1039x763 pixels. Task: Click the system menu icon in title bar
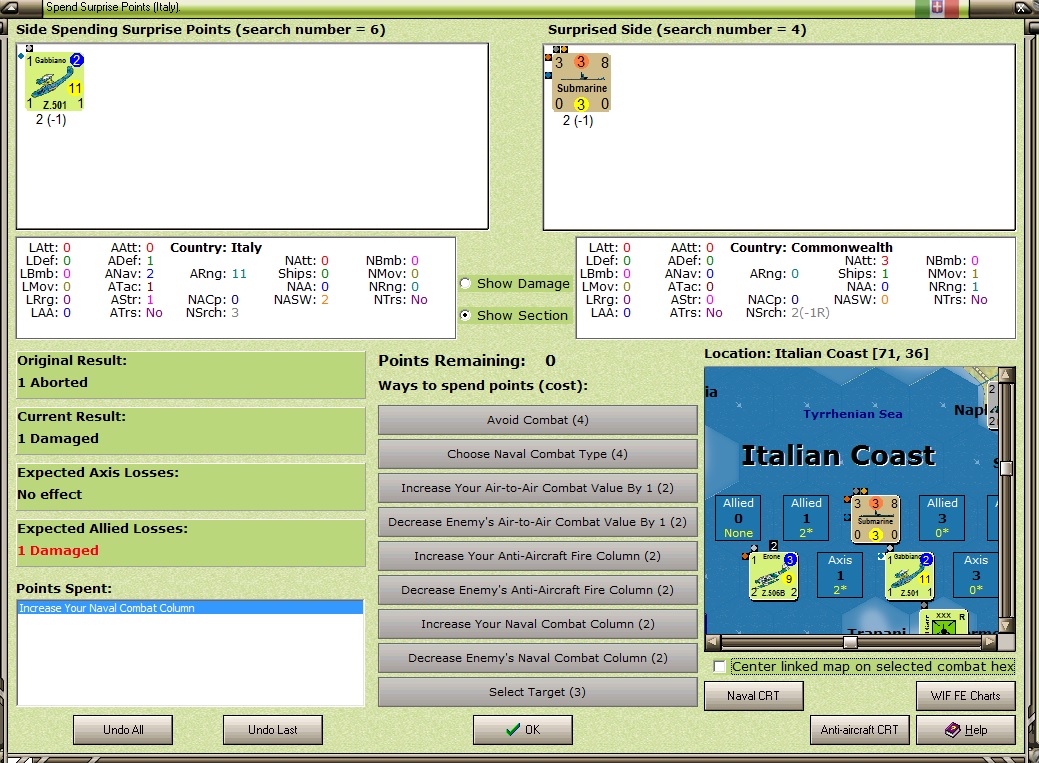coord(10,8)
